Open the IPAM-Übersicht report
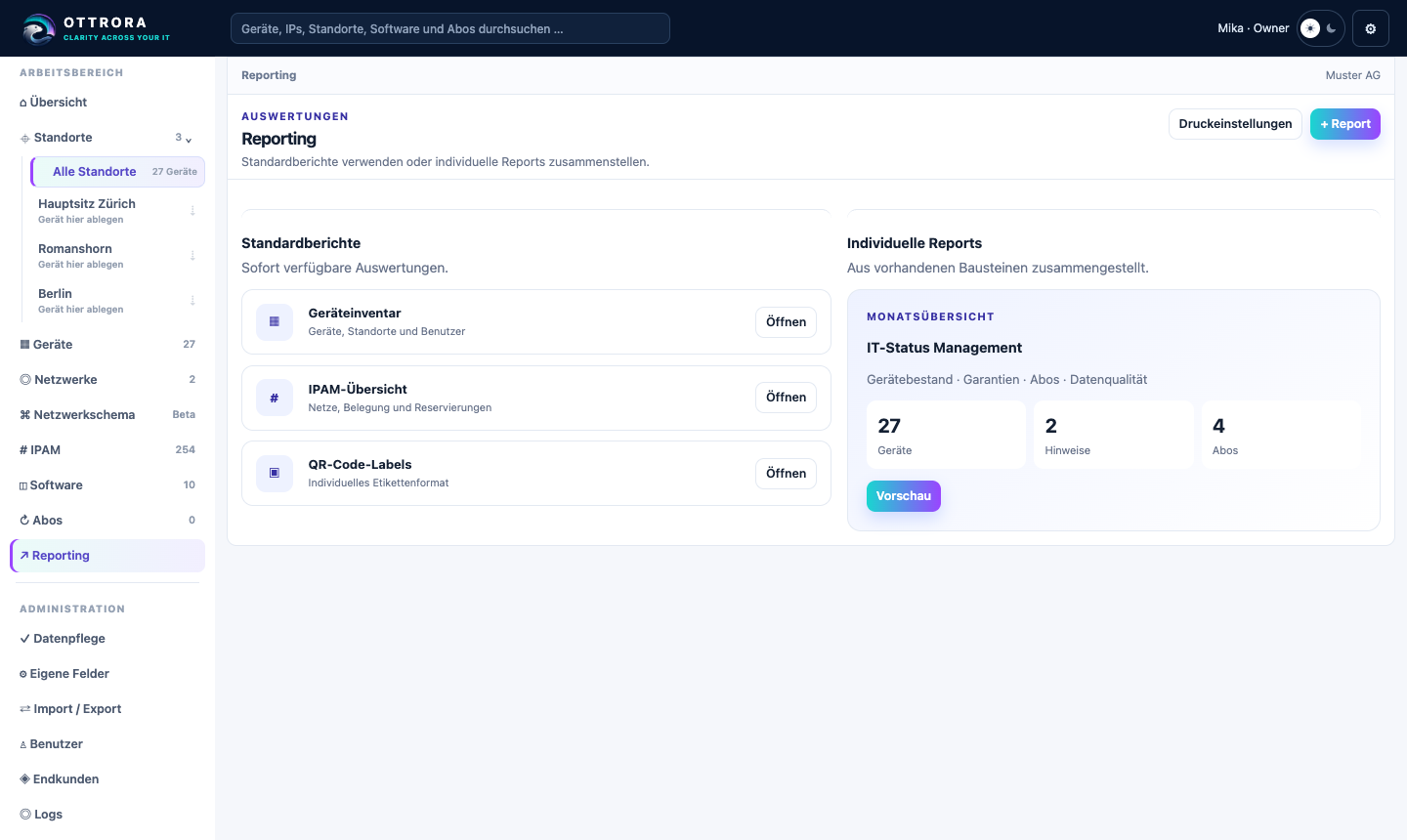This screenshot has height=840, width=1407. click(786, 398)
